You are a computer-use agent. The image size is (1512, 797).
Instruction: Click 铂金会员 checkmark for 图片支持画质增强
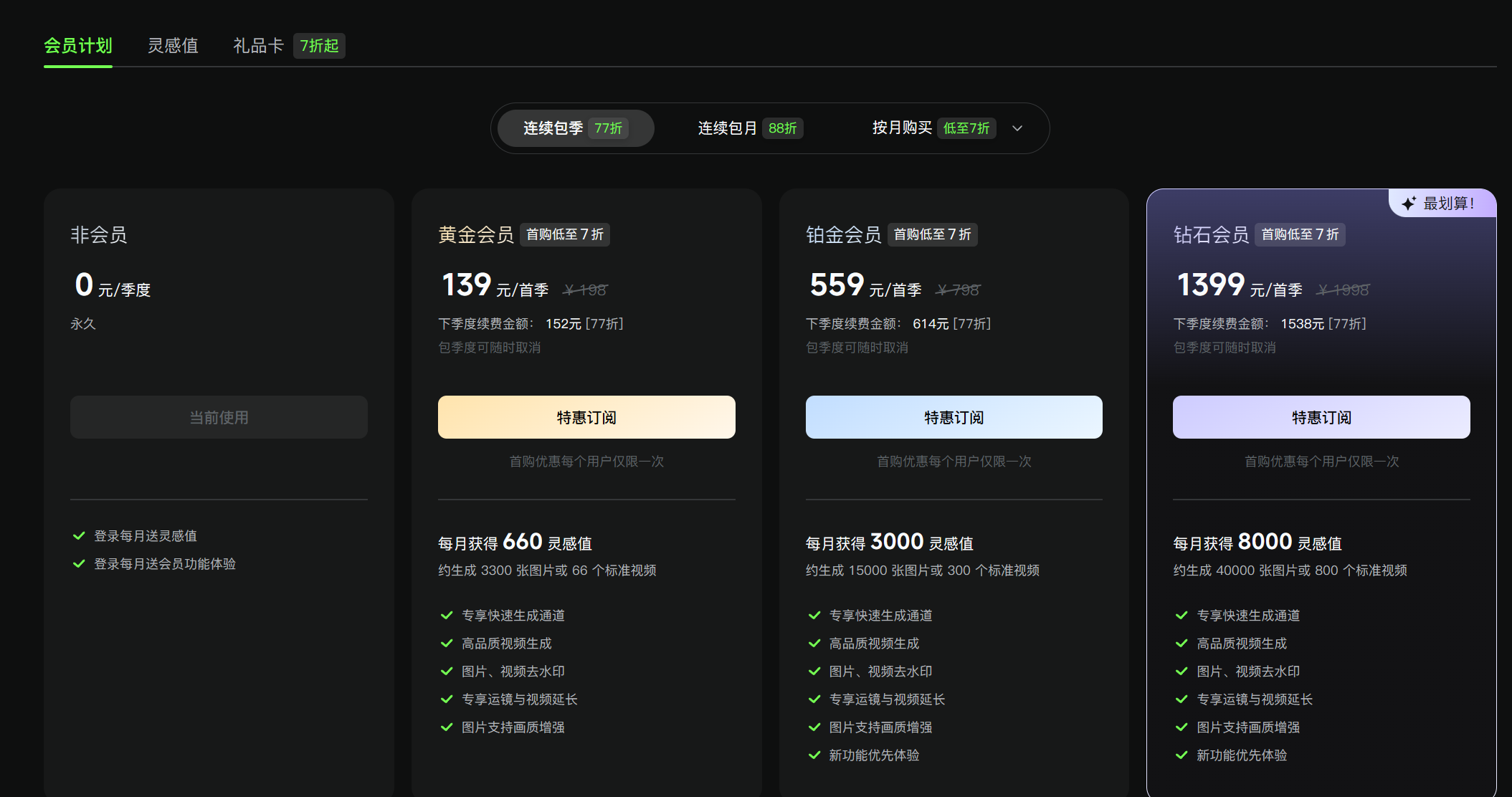coord(814,727)
